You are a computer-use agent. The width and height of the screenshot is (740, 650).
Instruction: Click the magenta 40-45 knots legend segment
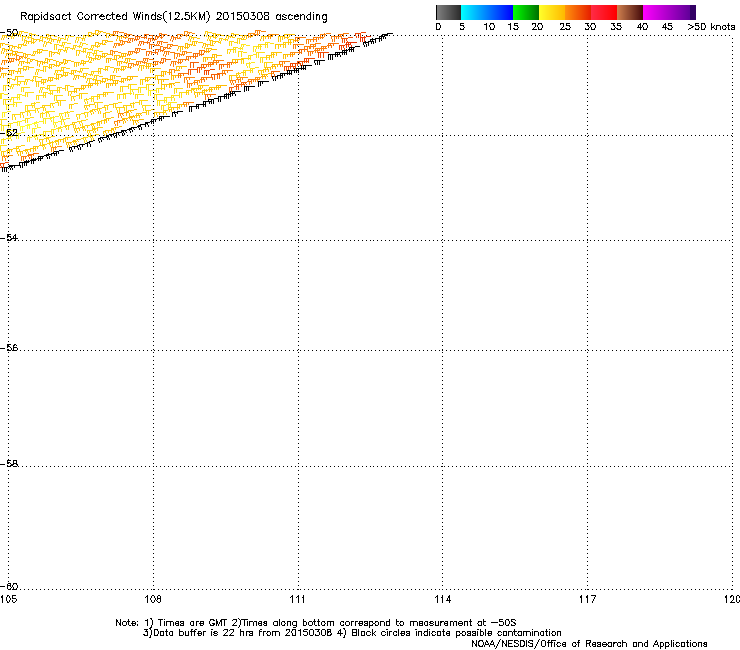click(656, 12)
